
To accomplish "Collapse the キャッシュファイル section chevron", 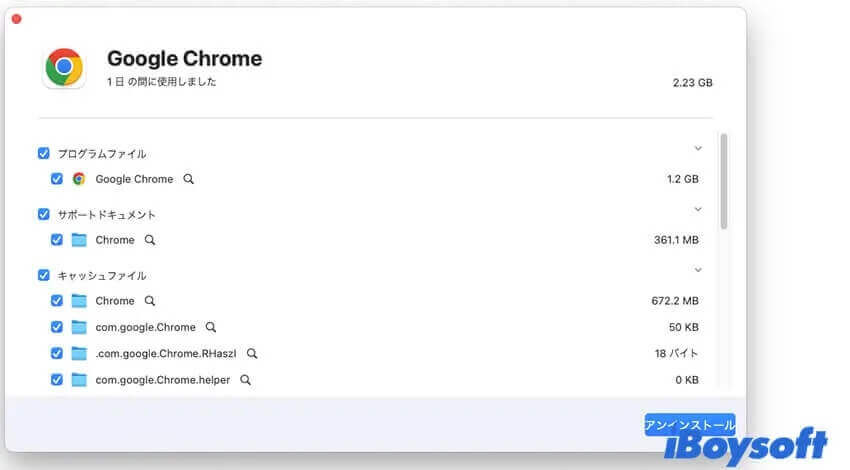I will coord(698,270).
